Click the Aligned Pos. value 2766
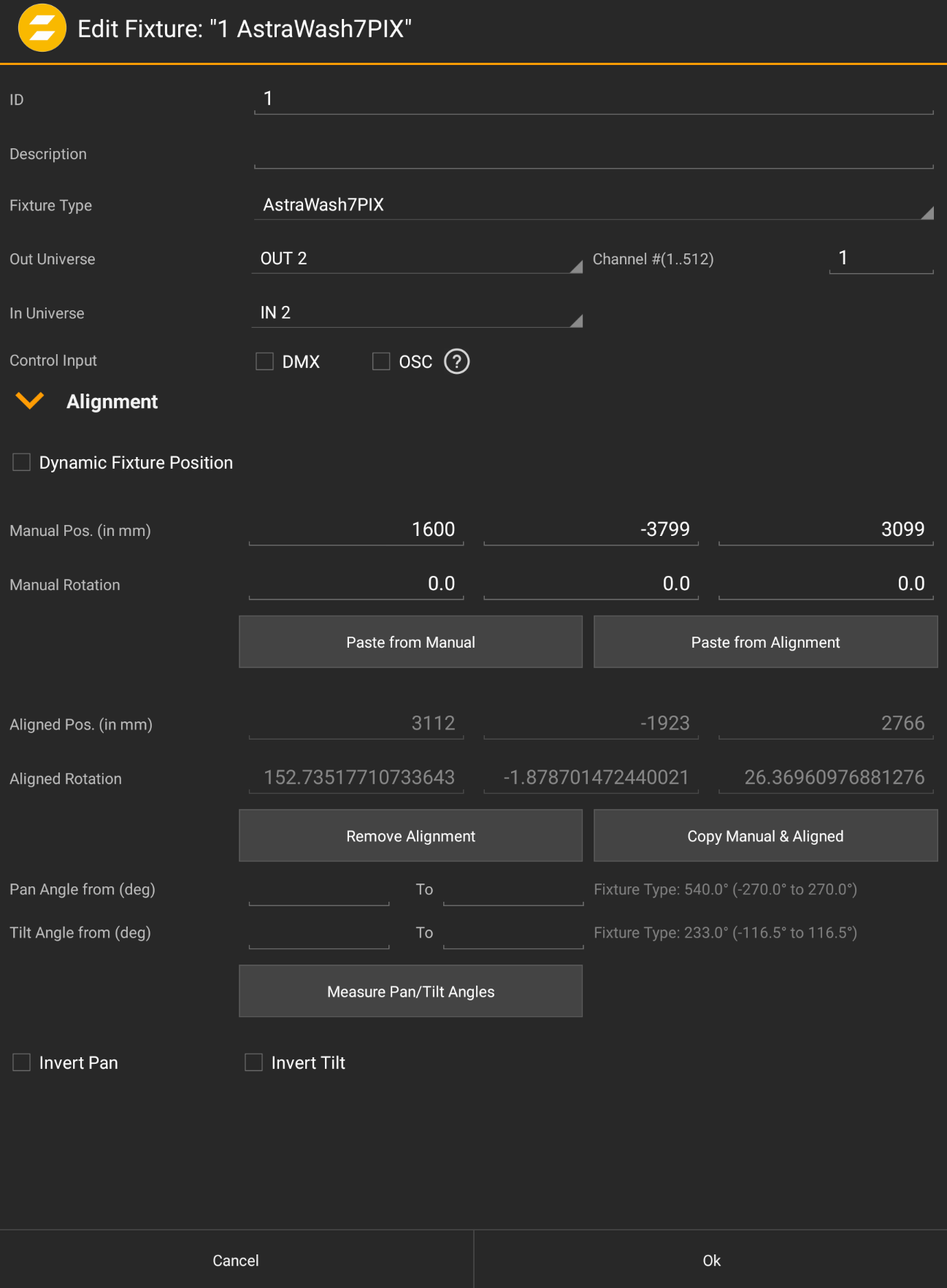 click(827, 724)
